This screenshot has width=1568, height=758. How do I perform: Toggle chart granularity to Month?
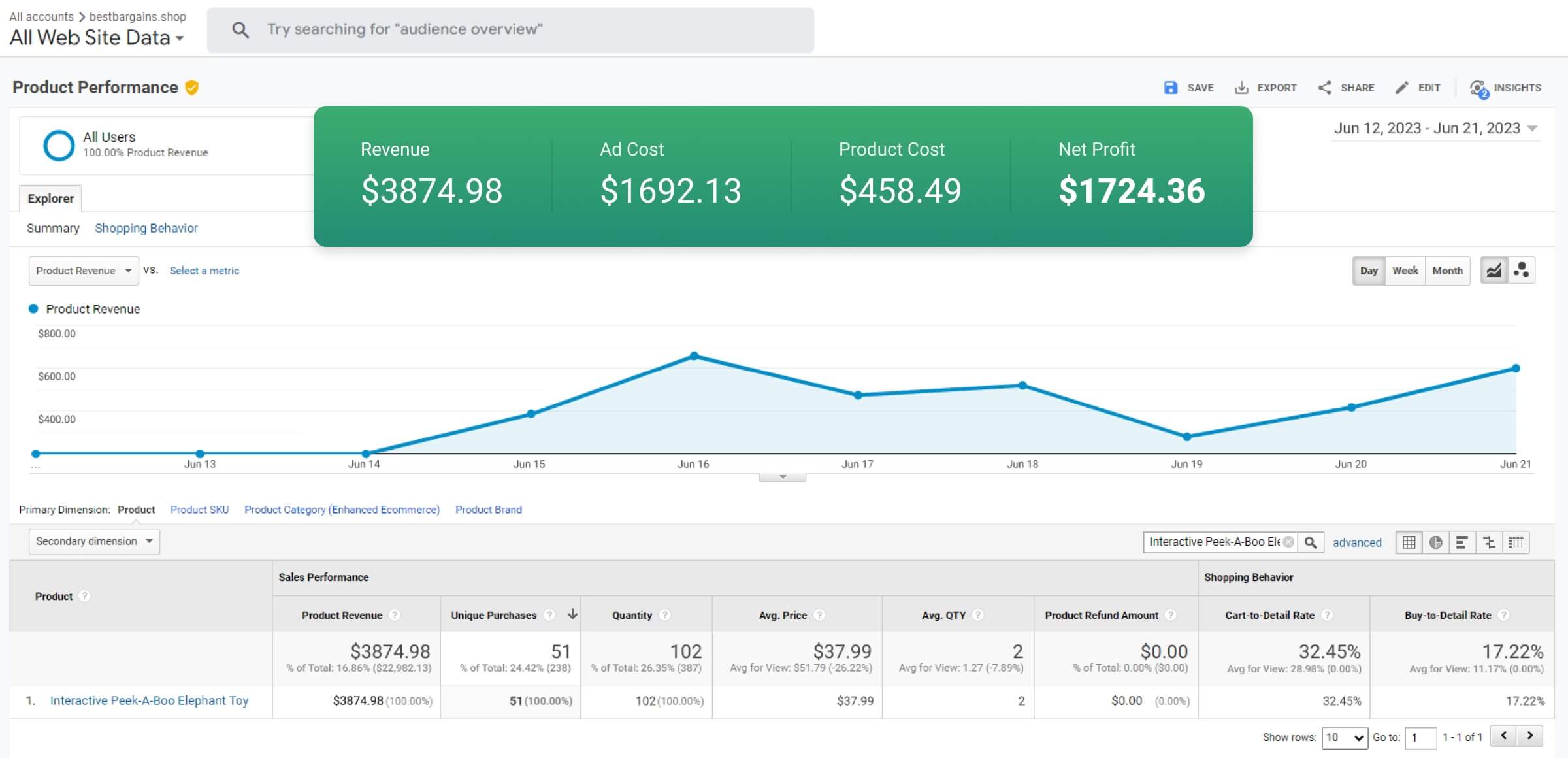point(1447,271)
